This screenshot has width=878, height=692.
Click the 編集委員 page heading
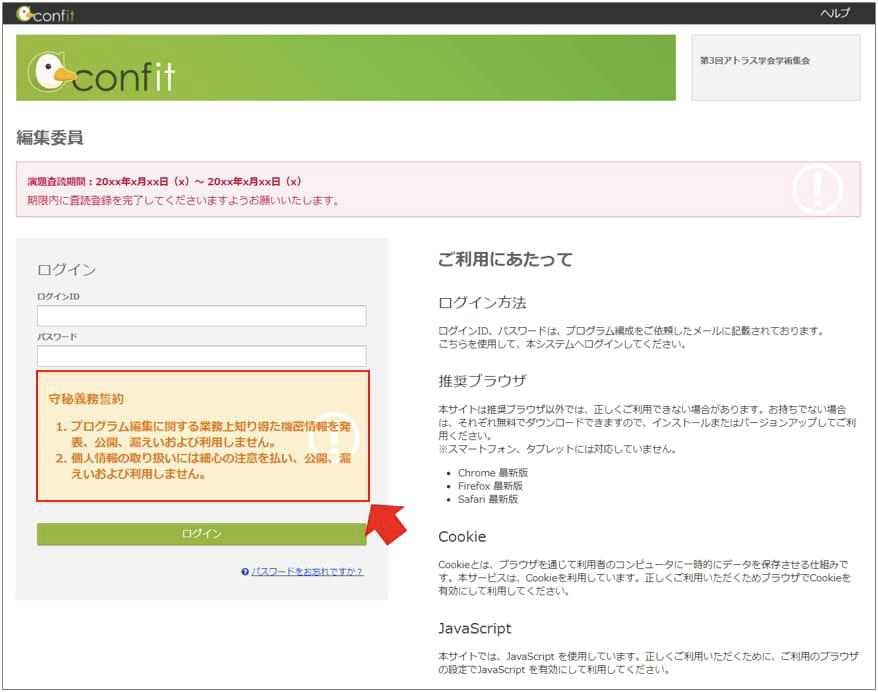[50, 138]
